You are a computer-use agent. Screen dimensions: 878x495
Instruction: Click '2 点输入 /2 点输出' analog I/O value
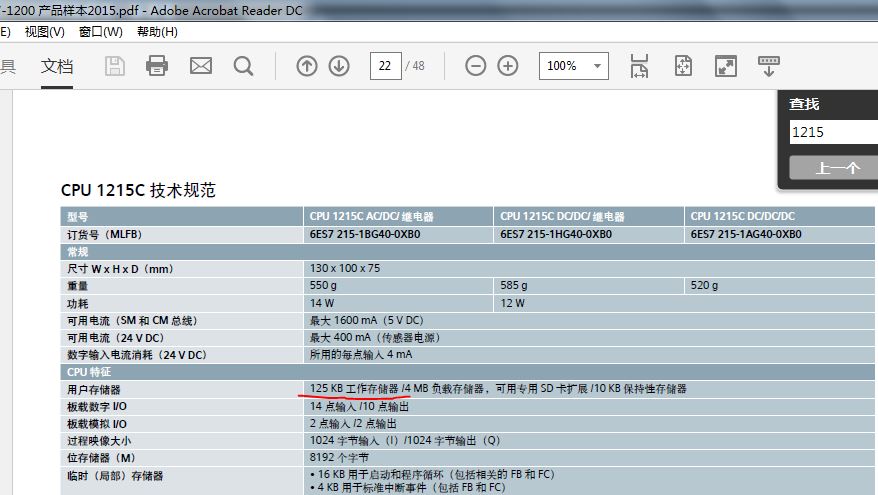[x=353, y=423]
